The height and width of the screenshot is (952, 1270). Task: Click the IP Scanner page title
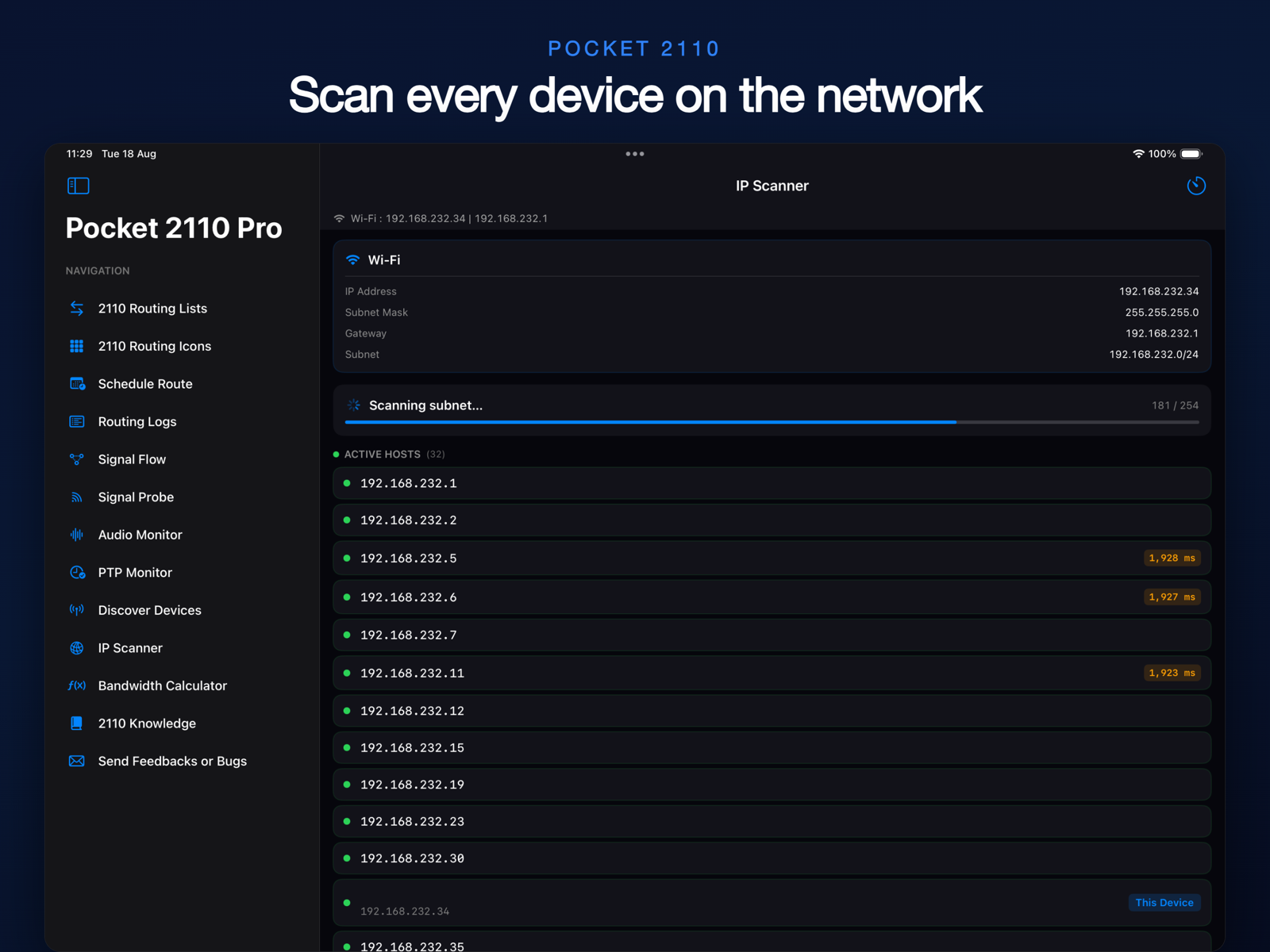pyautogui.click(x=772, y=186)
